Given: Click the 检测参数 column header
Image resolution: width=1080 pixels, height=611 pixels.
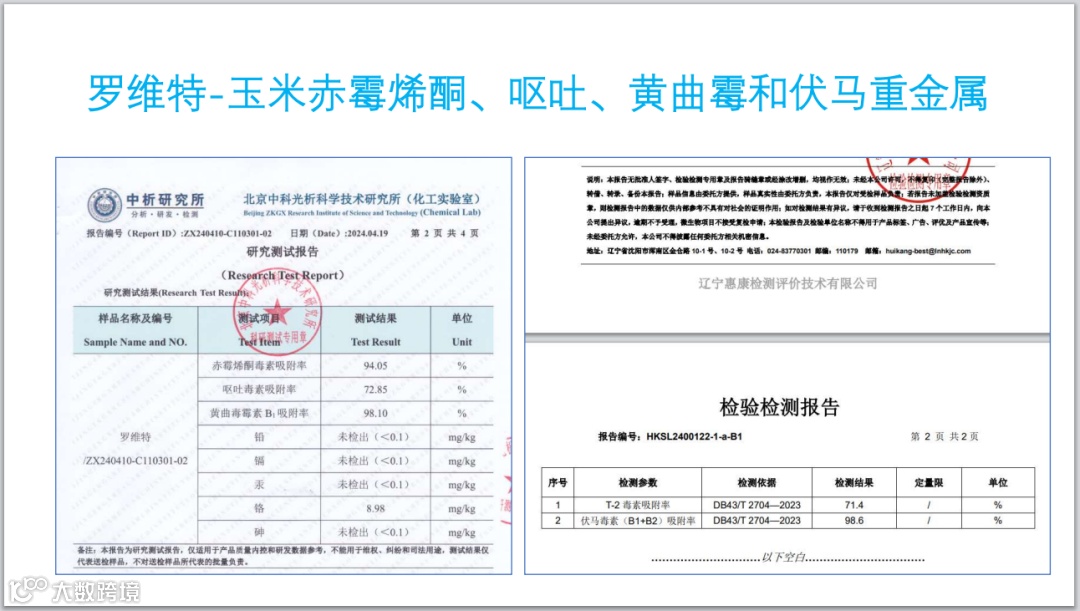Looking at the screenshot, I should [638, 483].
